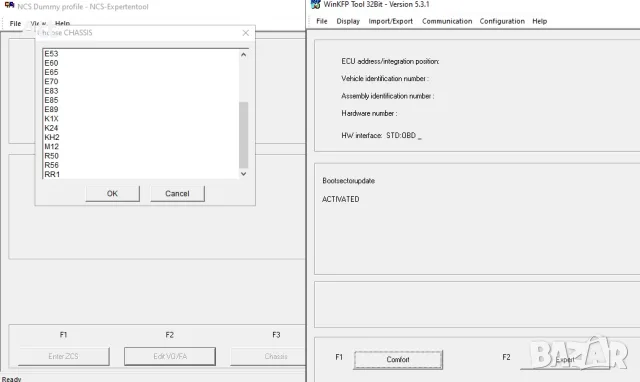Close the Choose CHASSIS dialog

(246, 33)
